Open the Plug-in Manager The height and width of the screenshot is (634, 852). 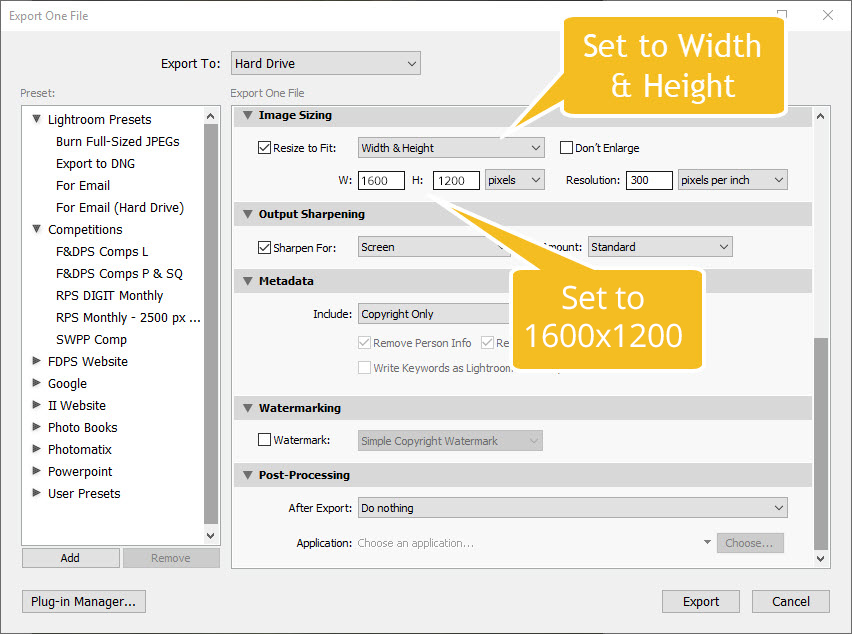[x=84, y=601]
